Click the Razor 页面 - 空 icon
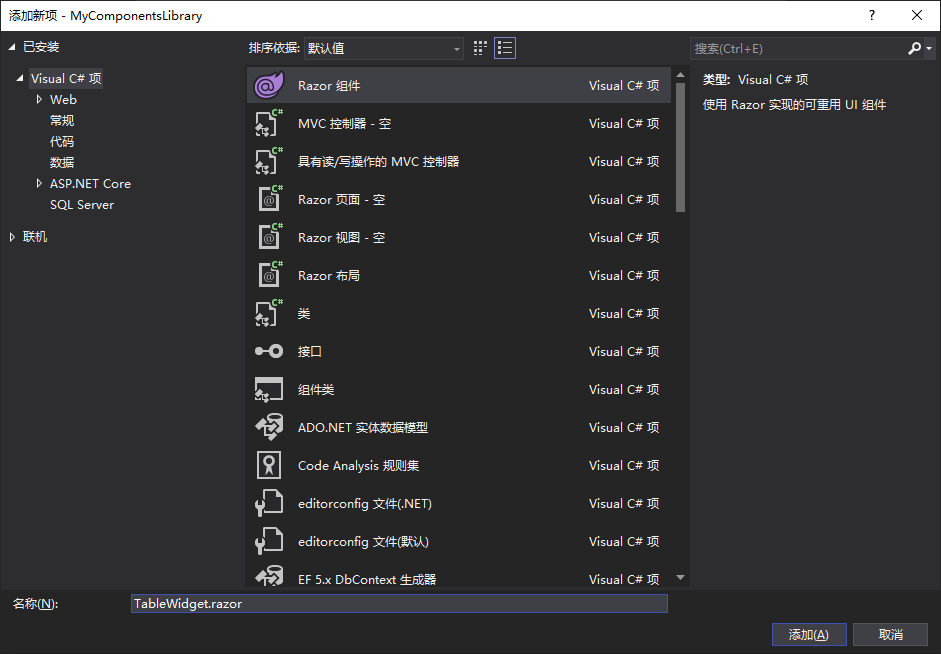Image resolution: width=941 pixels, height=654 pixels. point(269,199)
